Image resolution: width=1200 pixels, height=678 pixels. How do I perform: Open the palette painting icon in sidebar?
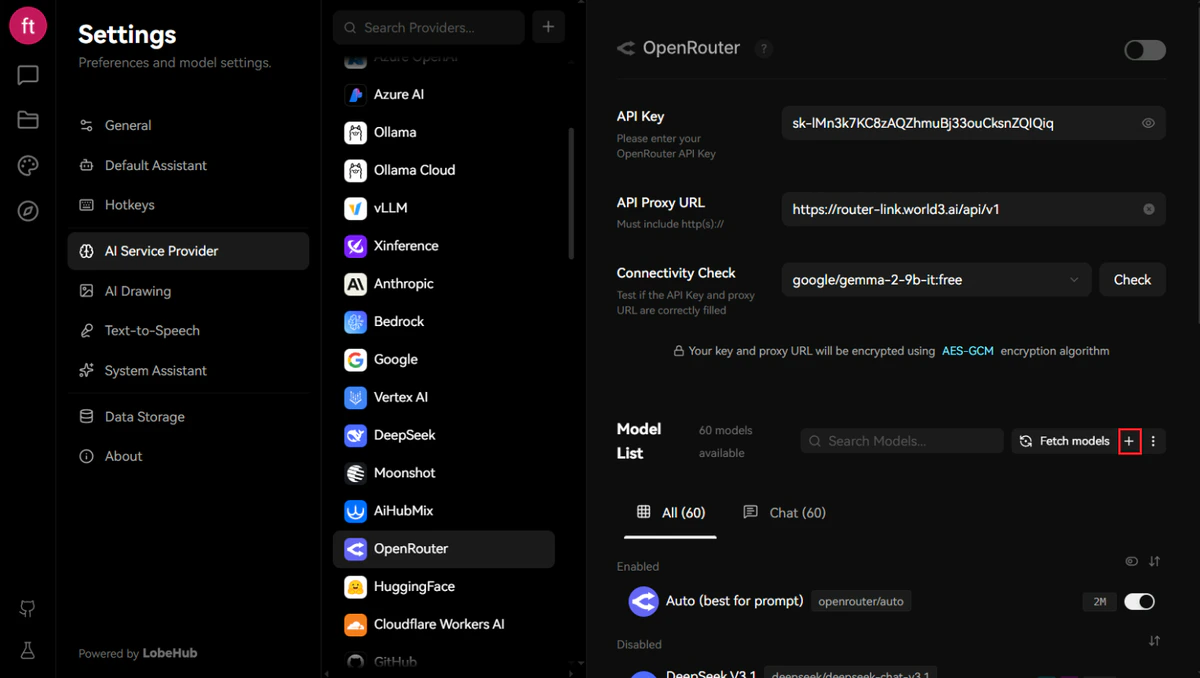(x=28, y=166)
